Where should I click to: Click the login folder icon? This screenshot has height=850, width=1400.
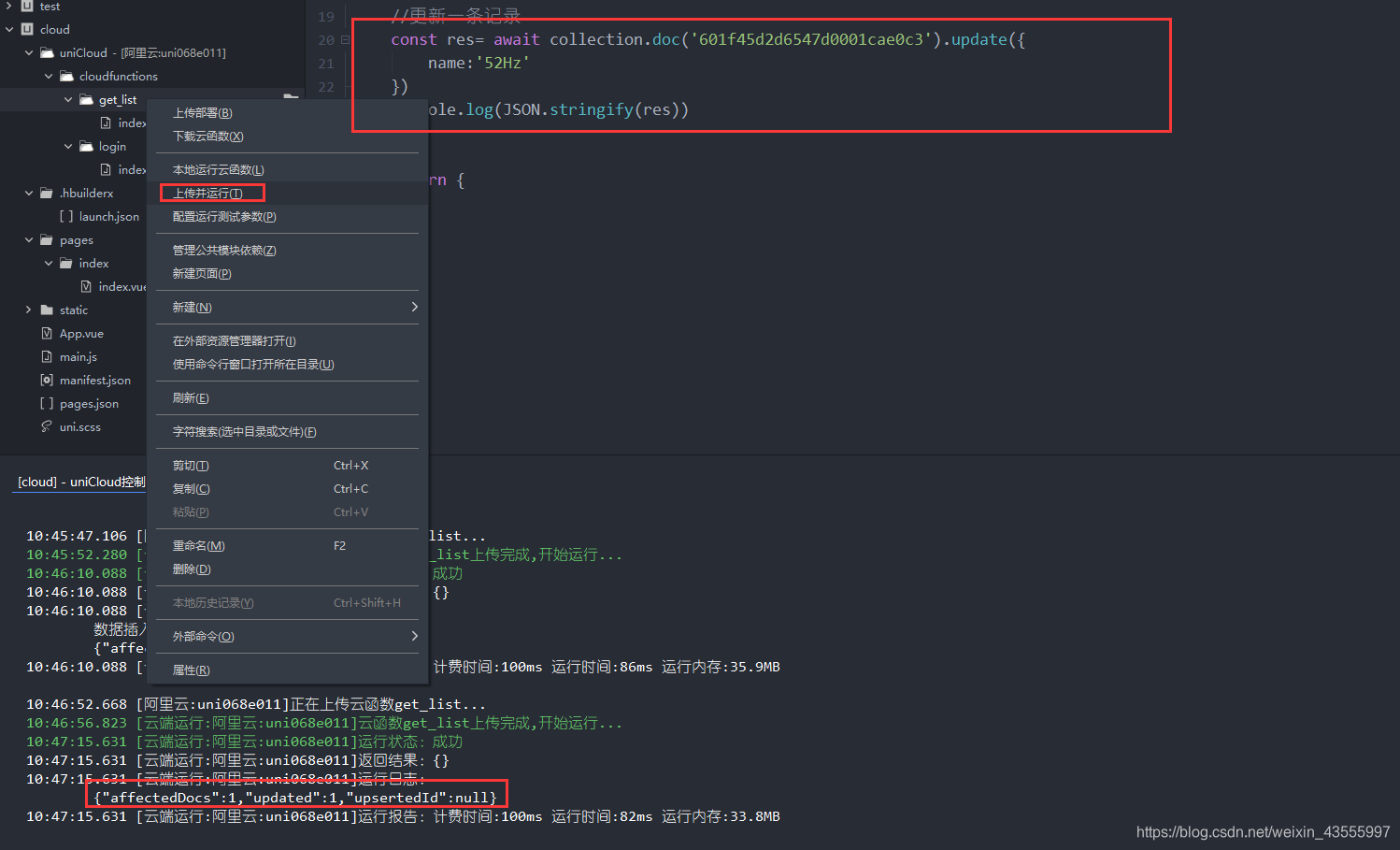tap(86, 146)
